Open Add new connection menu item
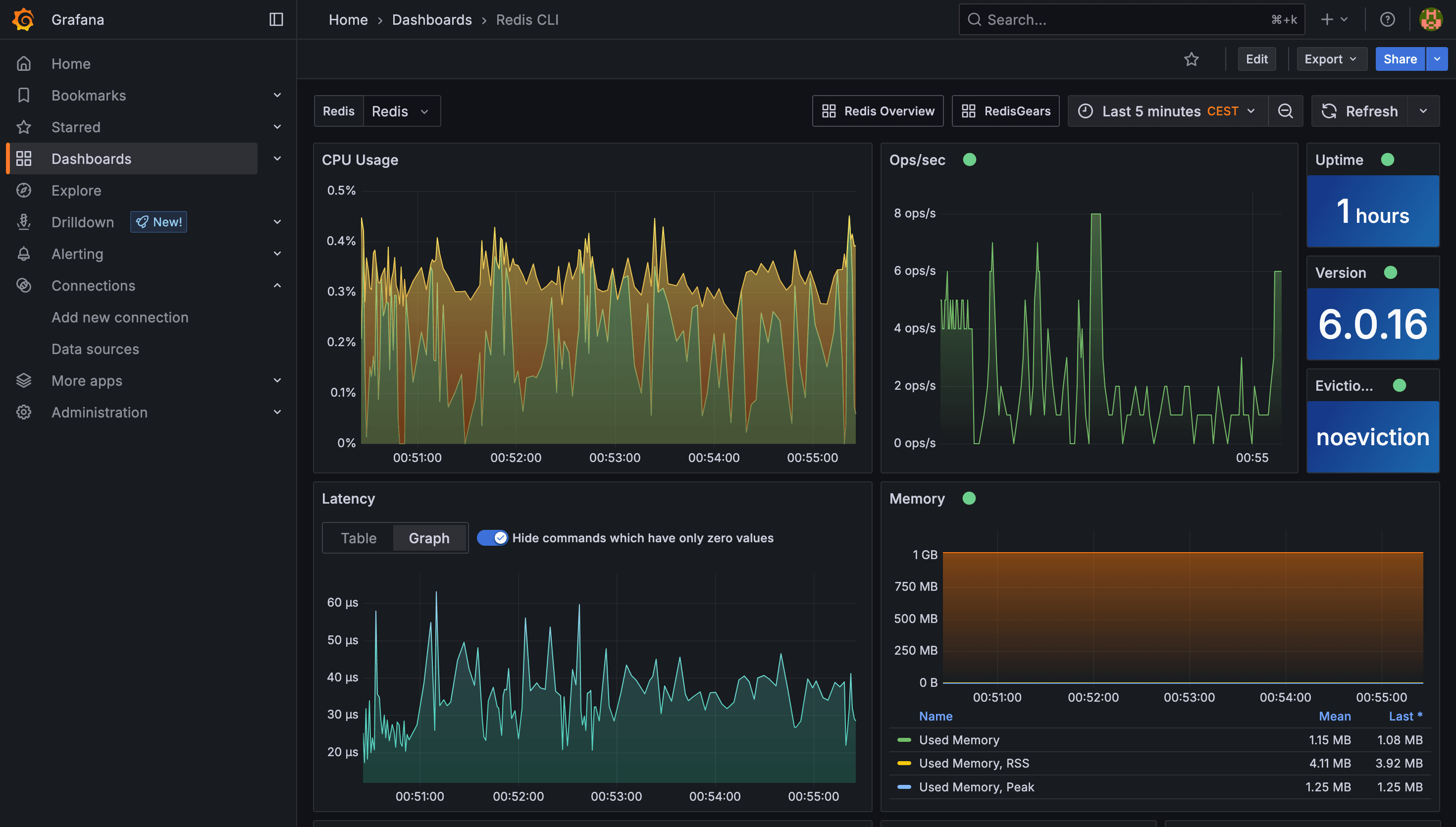Screen dimensions: 1456x827 tap(120, 317)
